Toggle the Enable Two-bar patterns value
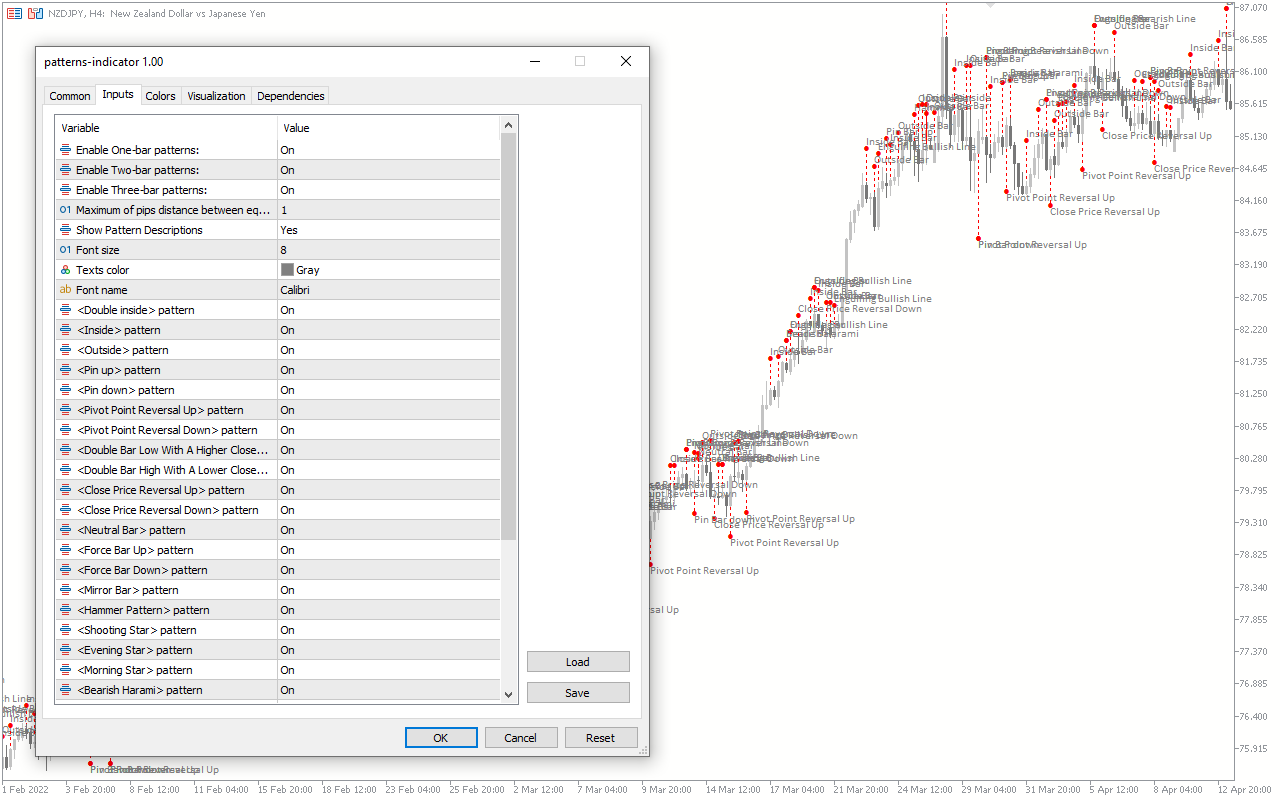The image size is (1280, 800). click(388, 170)
